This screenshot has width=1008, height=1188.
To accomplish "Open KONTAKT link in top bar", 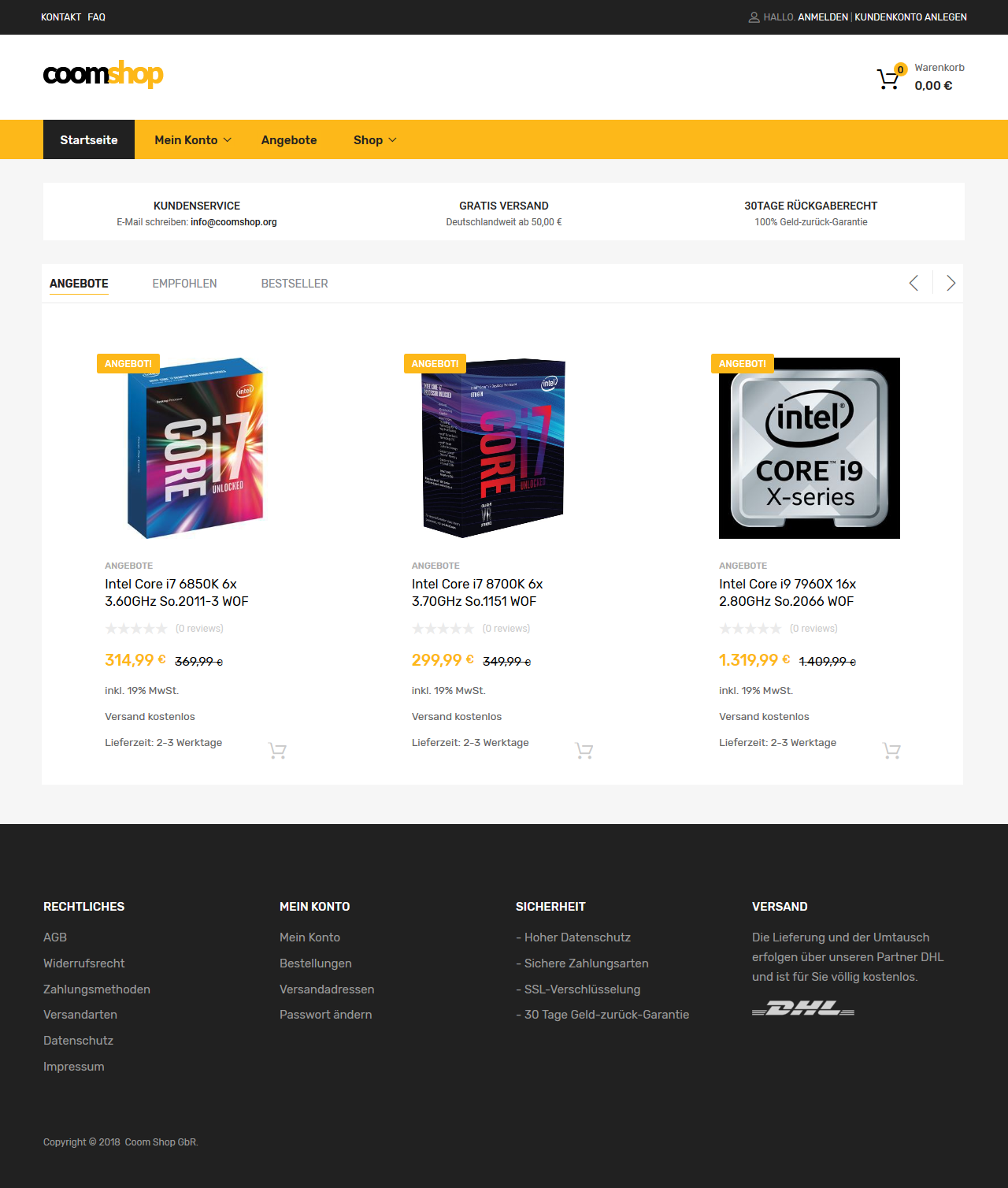I will (x=61, y=17).
